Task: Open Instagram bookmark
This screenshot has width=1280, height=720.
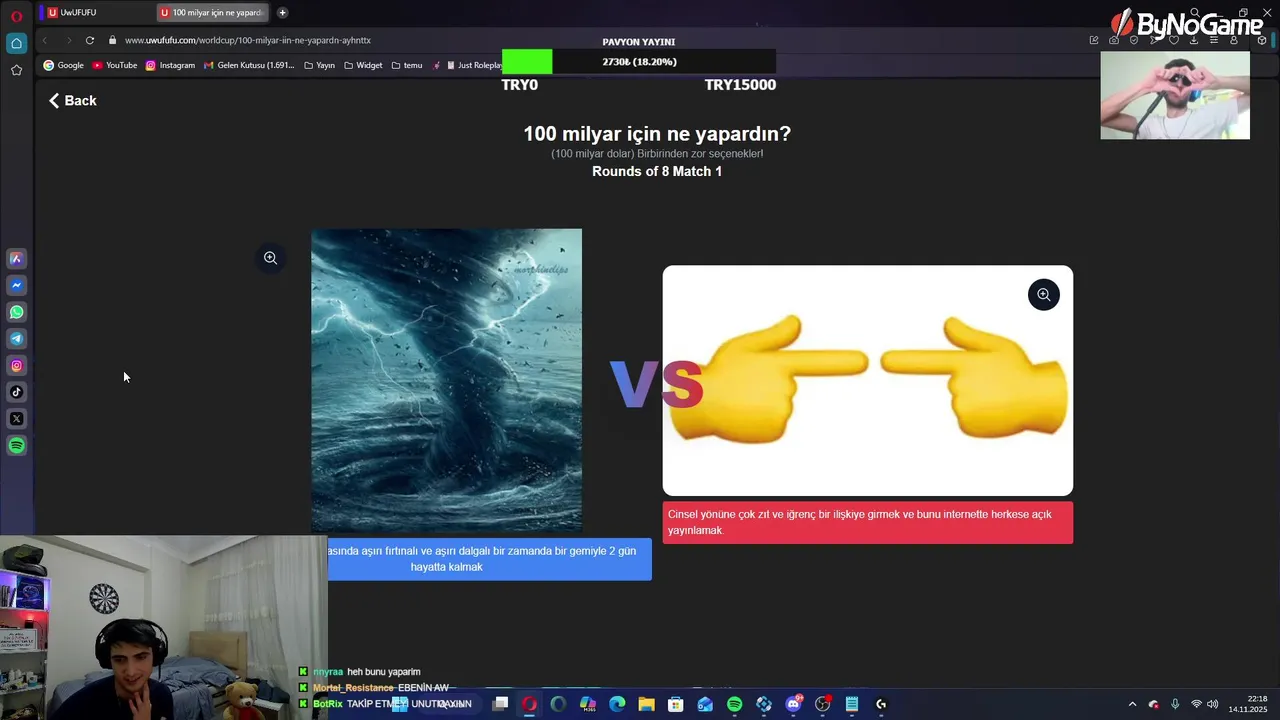Action: coord(170,65)
